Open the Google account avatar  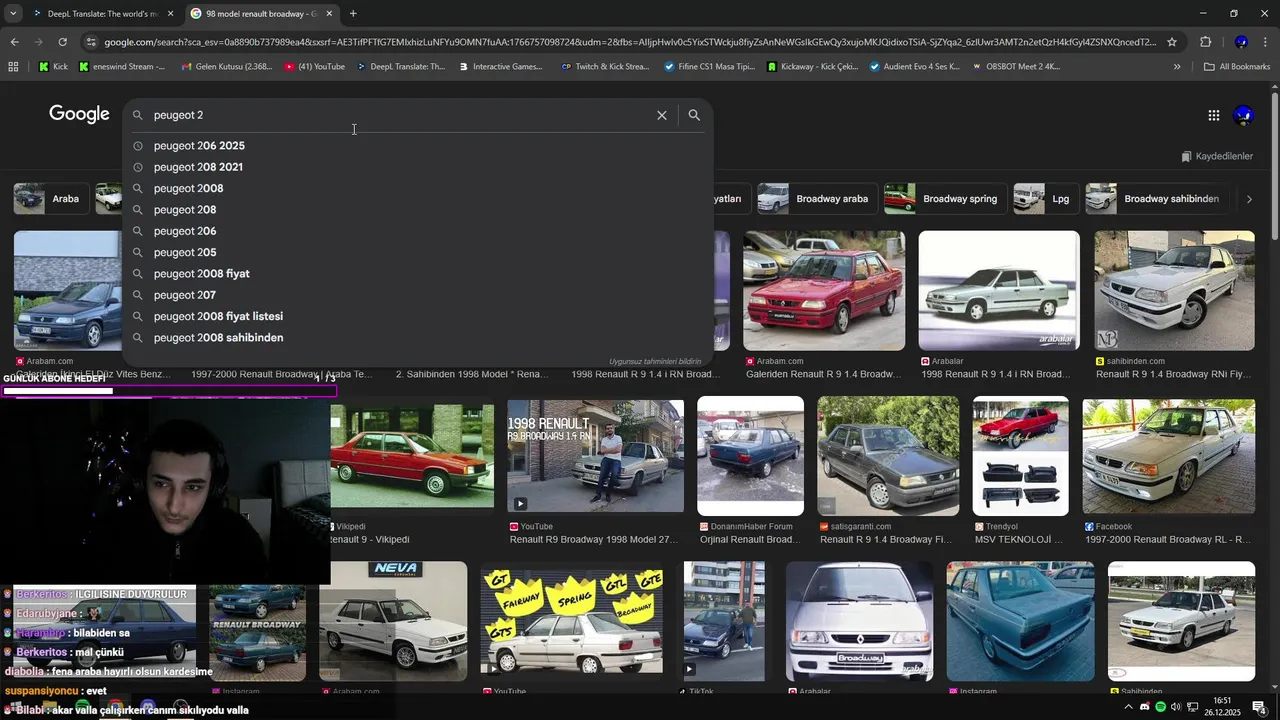[x=1244, y=115]
